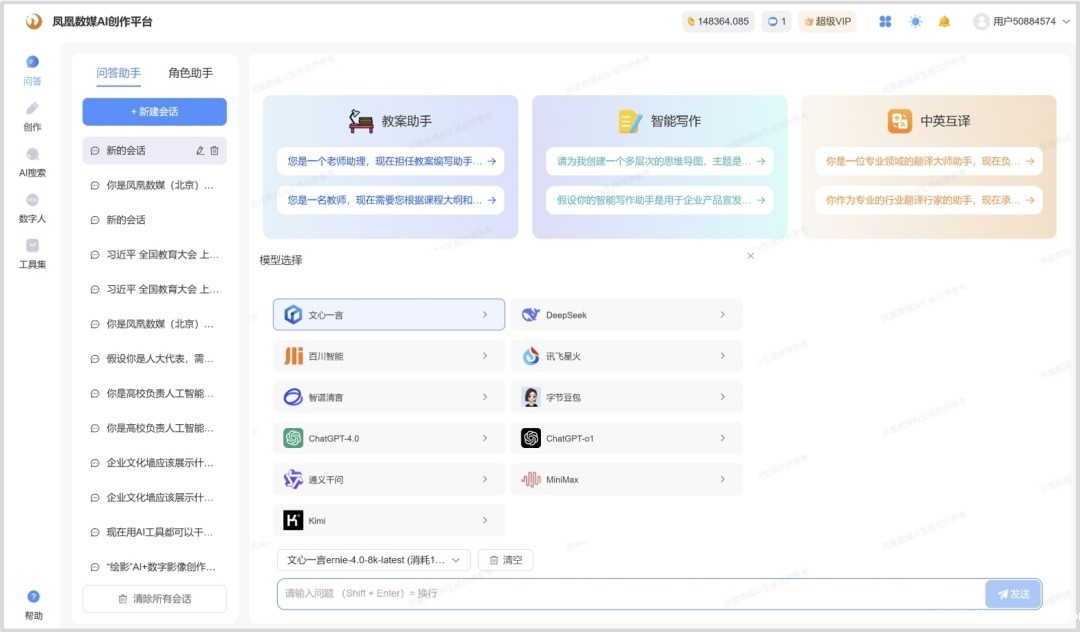This screenshot has height=632, width=1080.
Task: Toggle the sun theme mode icon
Action: point(915,21)
